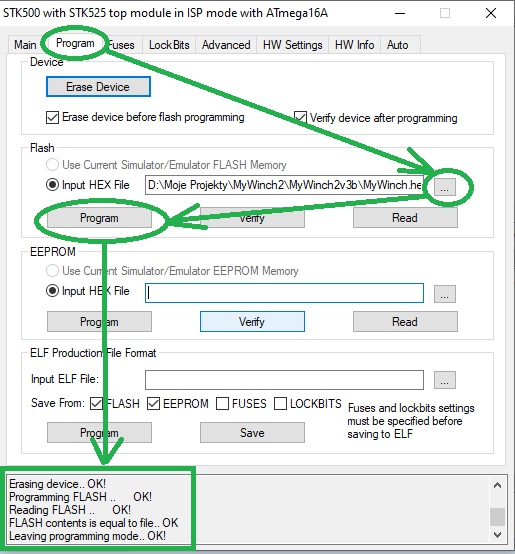Open the HW Info tab
This screenshot has width=515, height=554.
tap(354, 45)
